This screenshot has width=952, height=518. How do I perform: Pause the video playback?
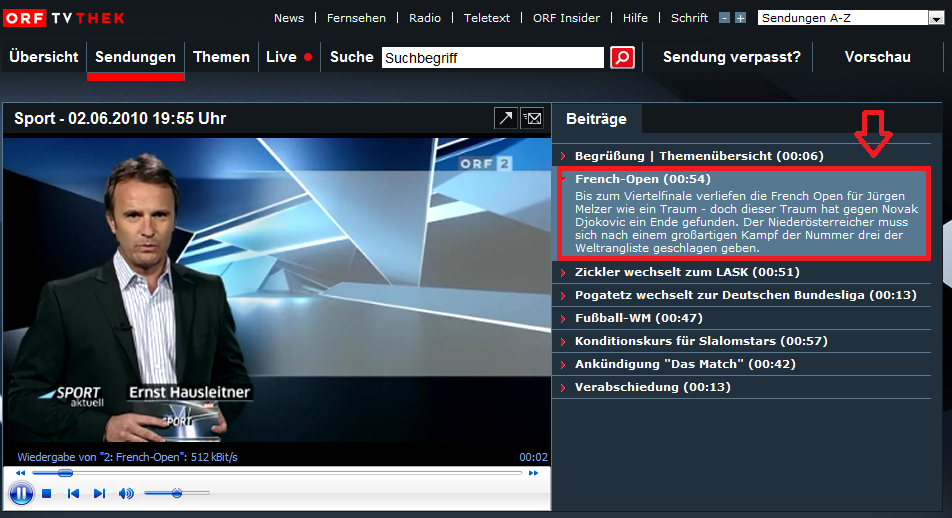click(x=21, y=493)
